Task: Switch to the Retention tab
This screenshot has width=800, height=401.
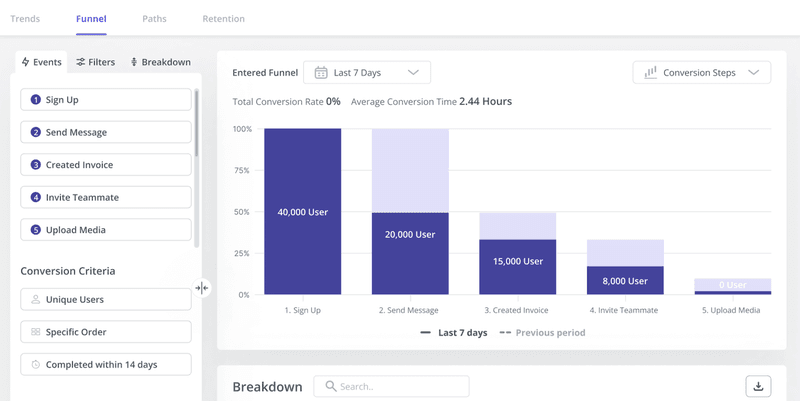Action: 223,19
